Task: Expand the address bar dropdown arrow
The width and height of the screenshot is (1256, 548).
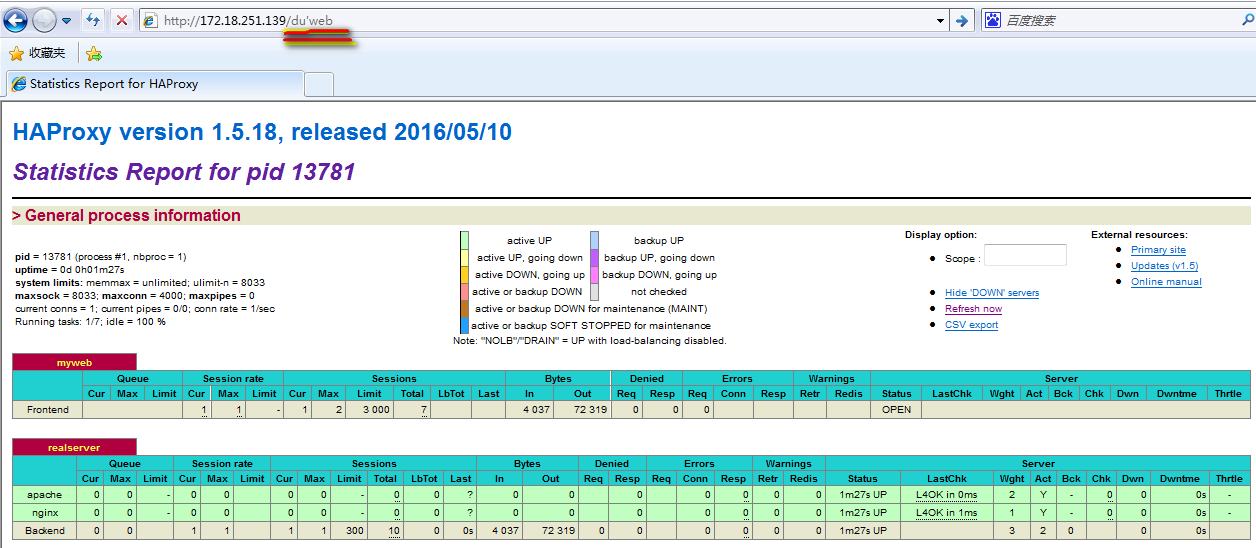Action: click(x=940, y=21)
